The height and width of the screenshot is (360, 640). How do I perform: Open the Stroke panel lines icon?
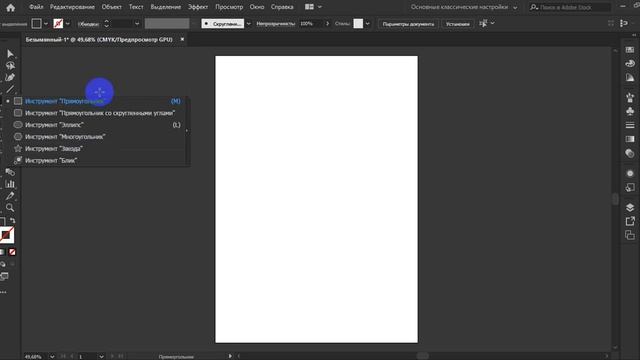tap(630, 125)
